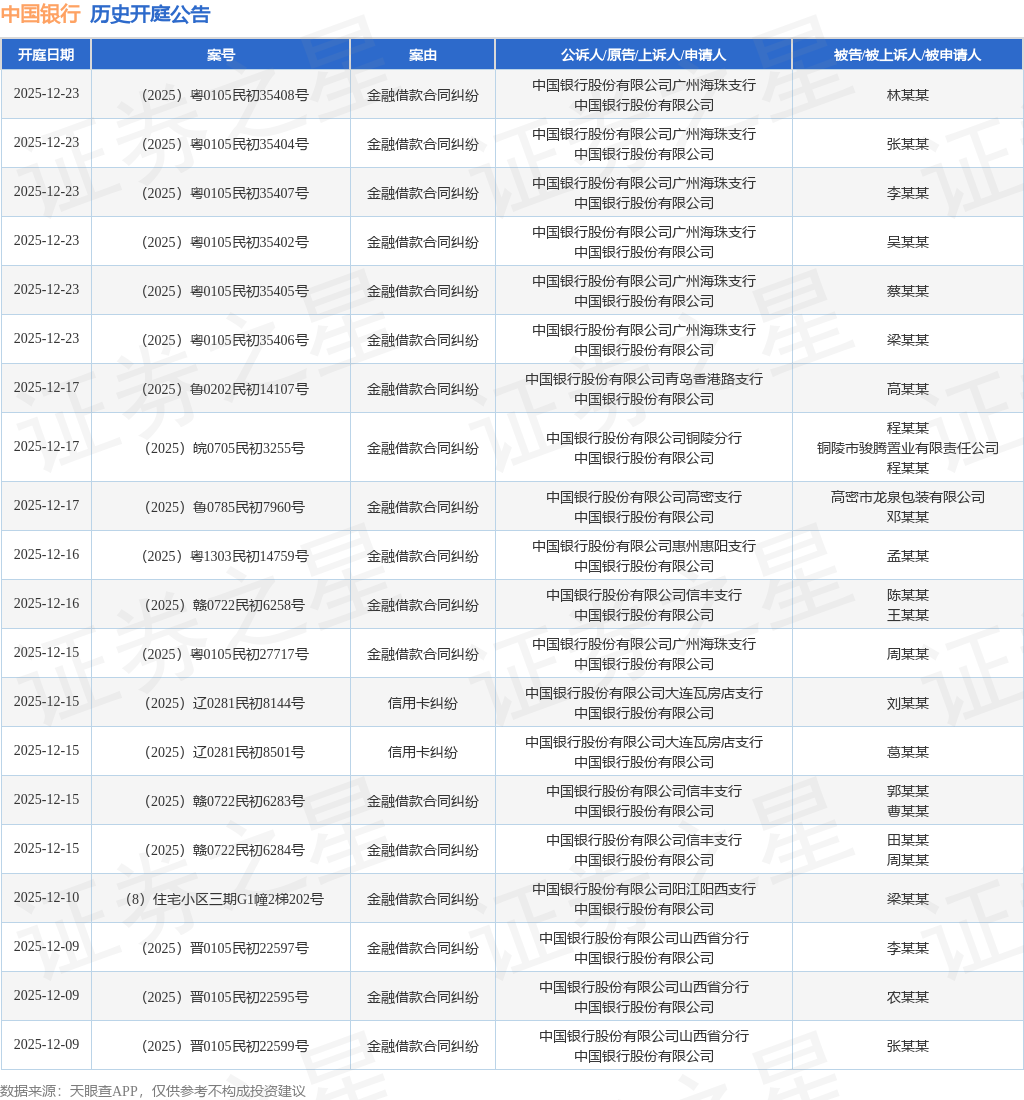Click plaintiff 中国银行股份有限公司阳江阳西支行

click(644, 890)
